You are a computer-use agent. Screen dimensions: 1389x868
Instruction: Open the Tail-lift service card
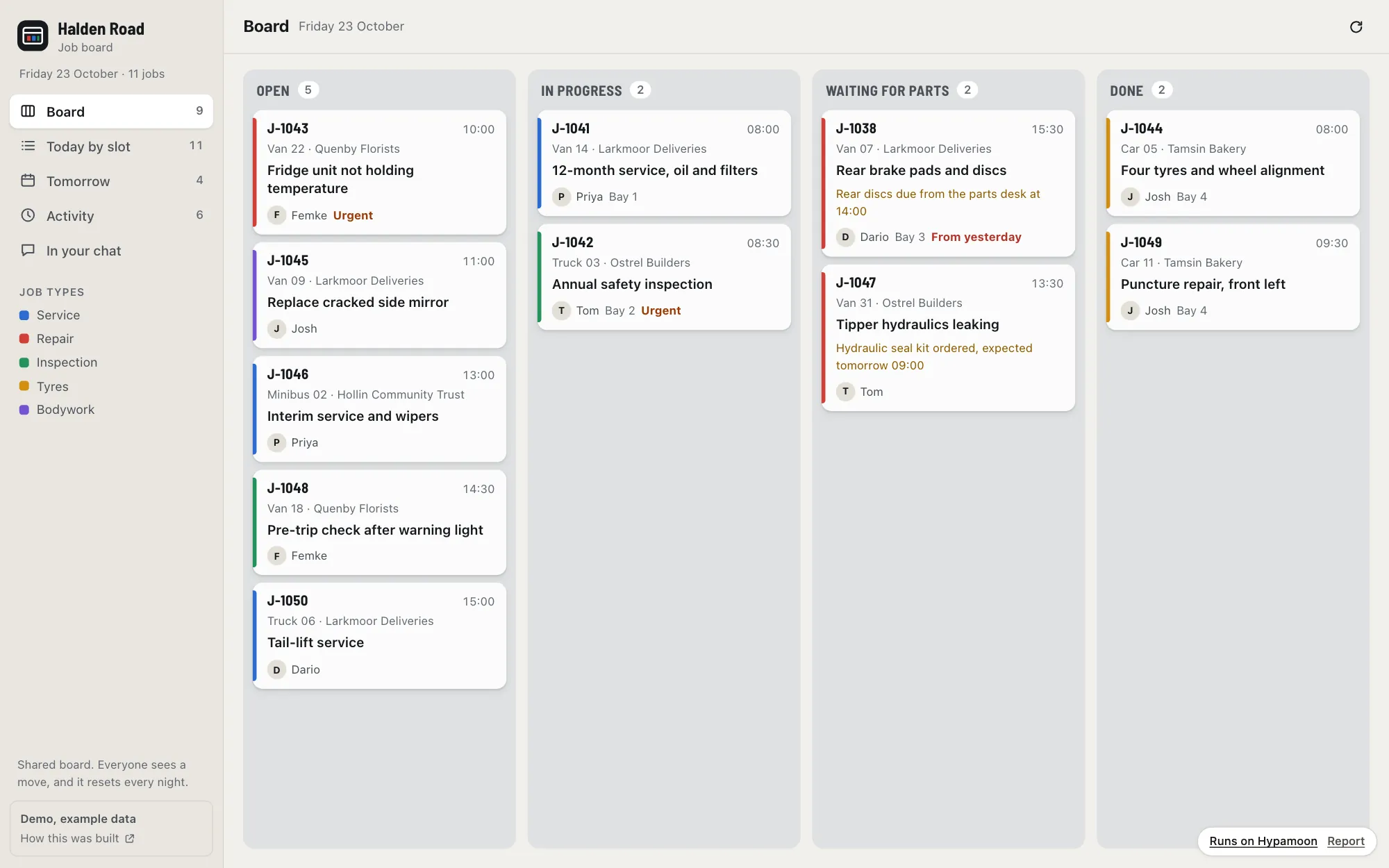pos(379,636)
